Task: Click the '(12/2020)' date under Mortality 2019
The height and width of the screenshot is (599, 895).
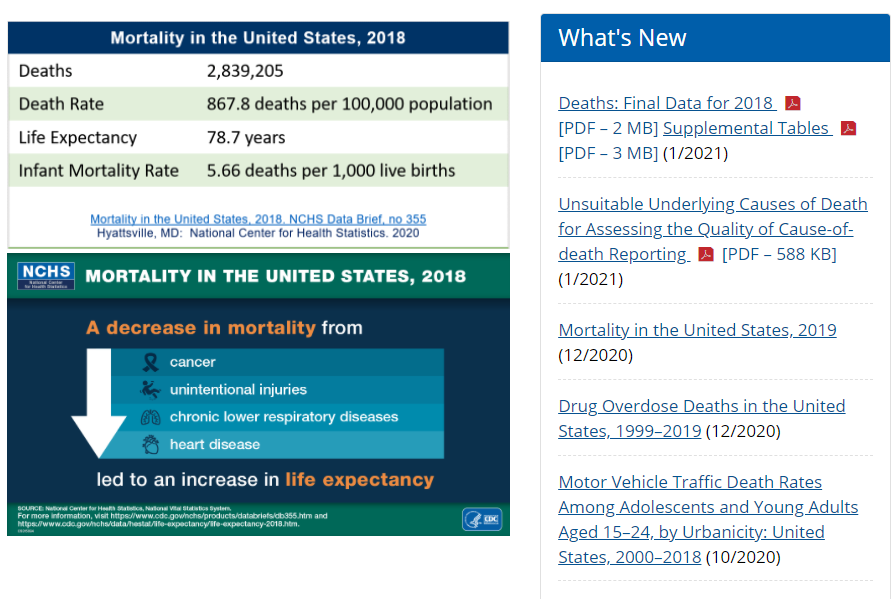Action: (x=595, y=355)
